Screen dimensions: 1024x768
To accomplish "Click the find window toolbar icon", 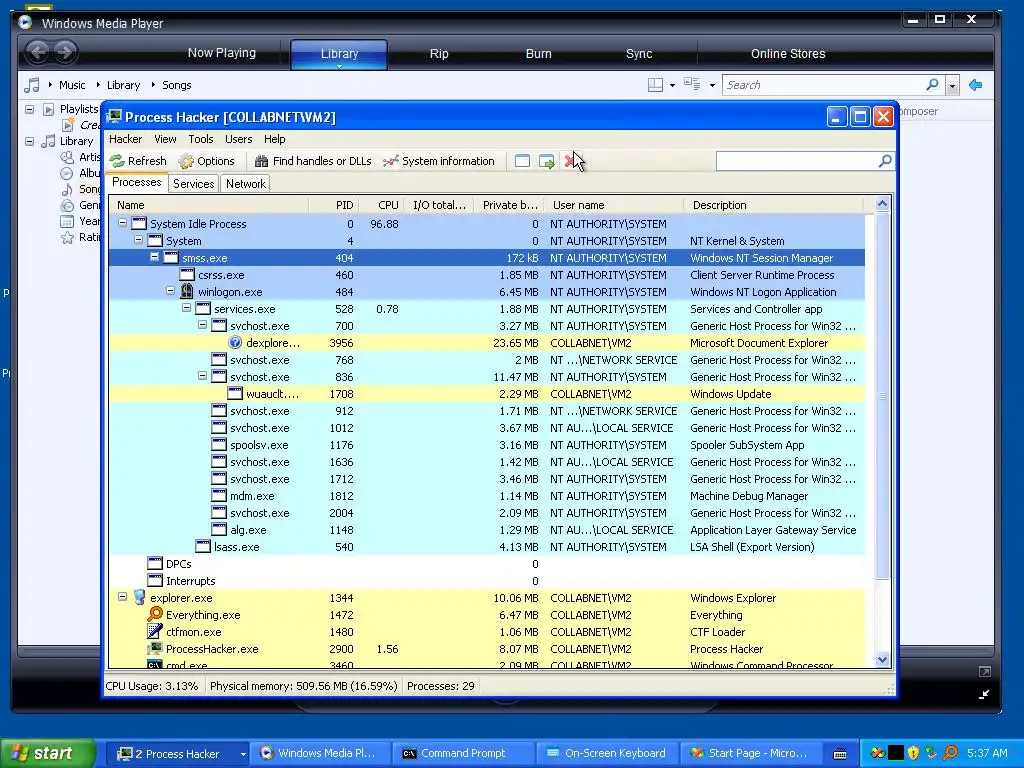I will pyautogui.click(x=522, y=161).
